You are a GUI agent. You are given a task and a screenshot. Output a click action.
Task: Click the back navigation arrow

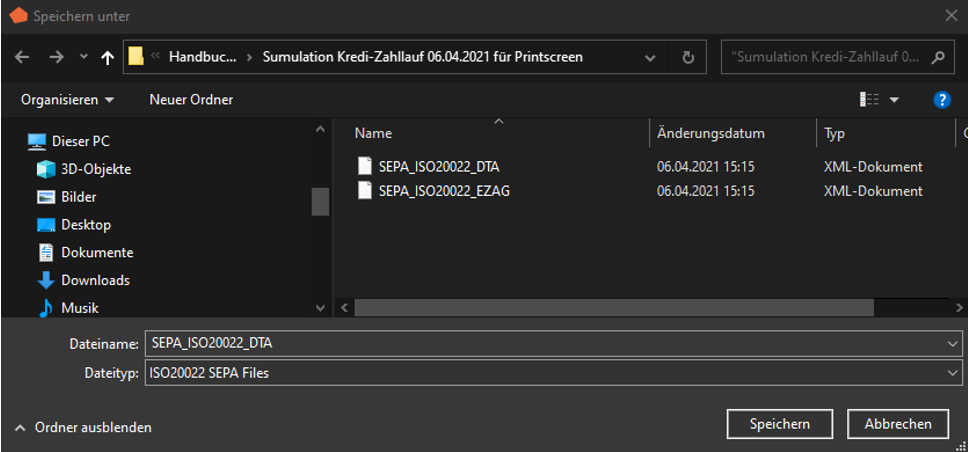(22, 58)
